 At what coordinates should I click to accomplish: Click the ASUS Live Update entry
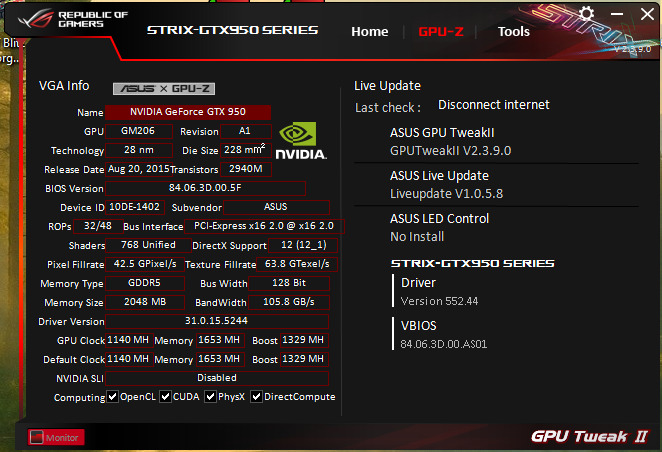(439, 183)
